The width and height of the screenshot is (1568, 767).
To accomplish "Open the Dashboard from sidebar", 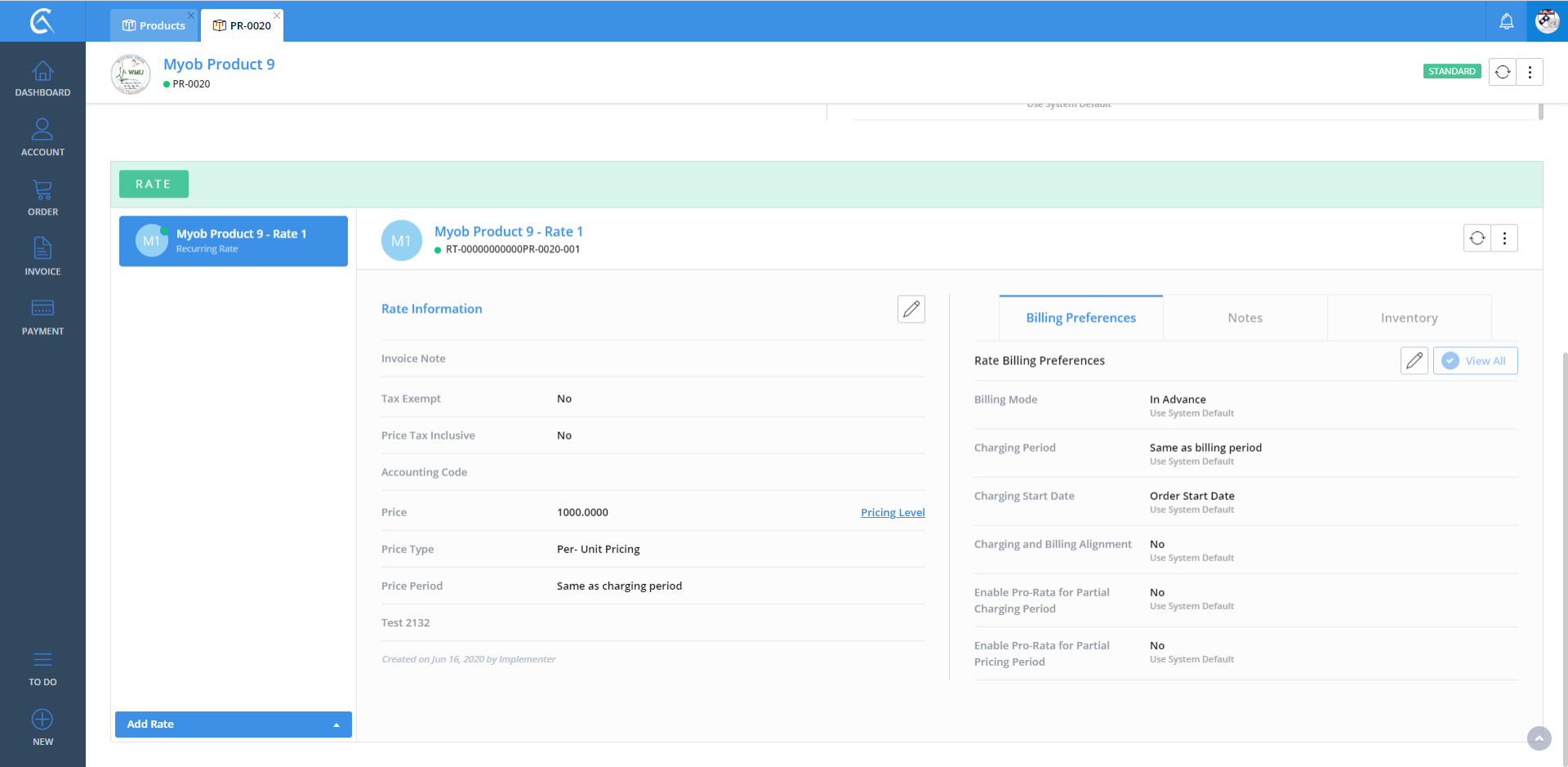I will (42, 79).
